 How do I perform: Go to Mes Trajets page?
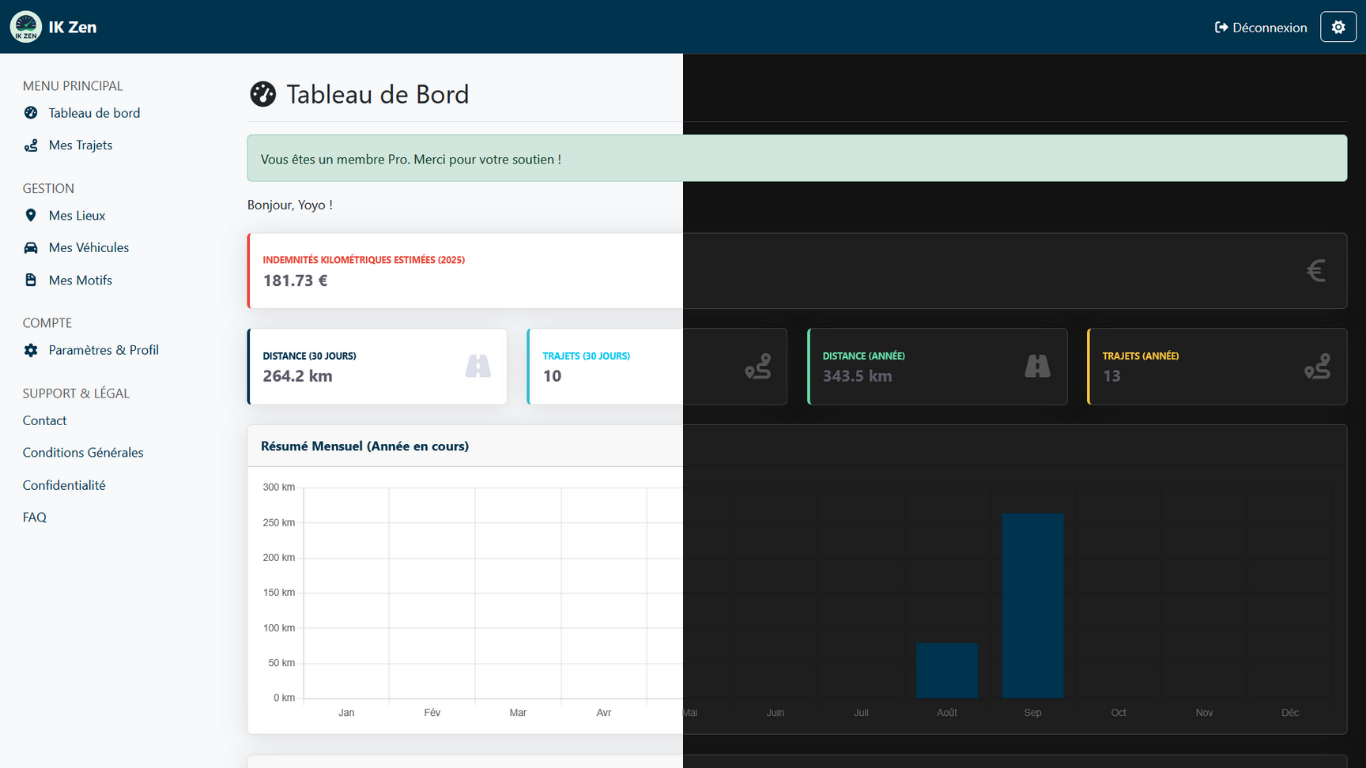point(80,145)
